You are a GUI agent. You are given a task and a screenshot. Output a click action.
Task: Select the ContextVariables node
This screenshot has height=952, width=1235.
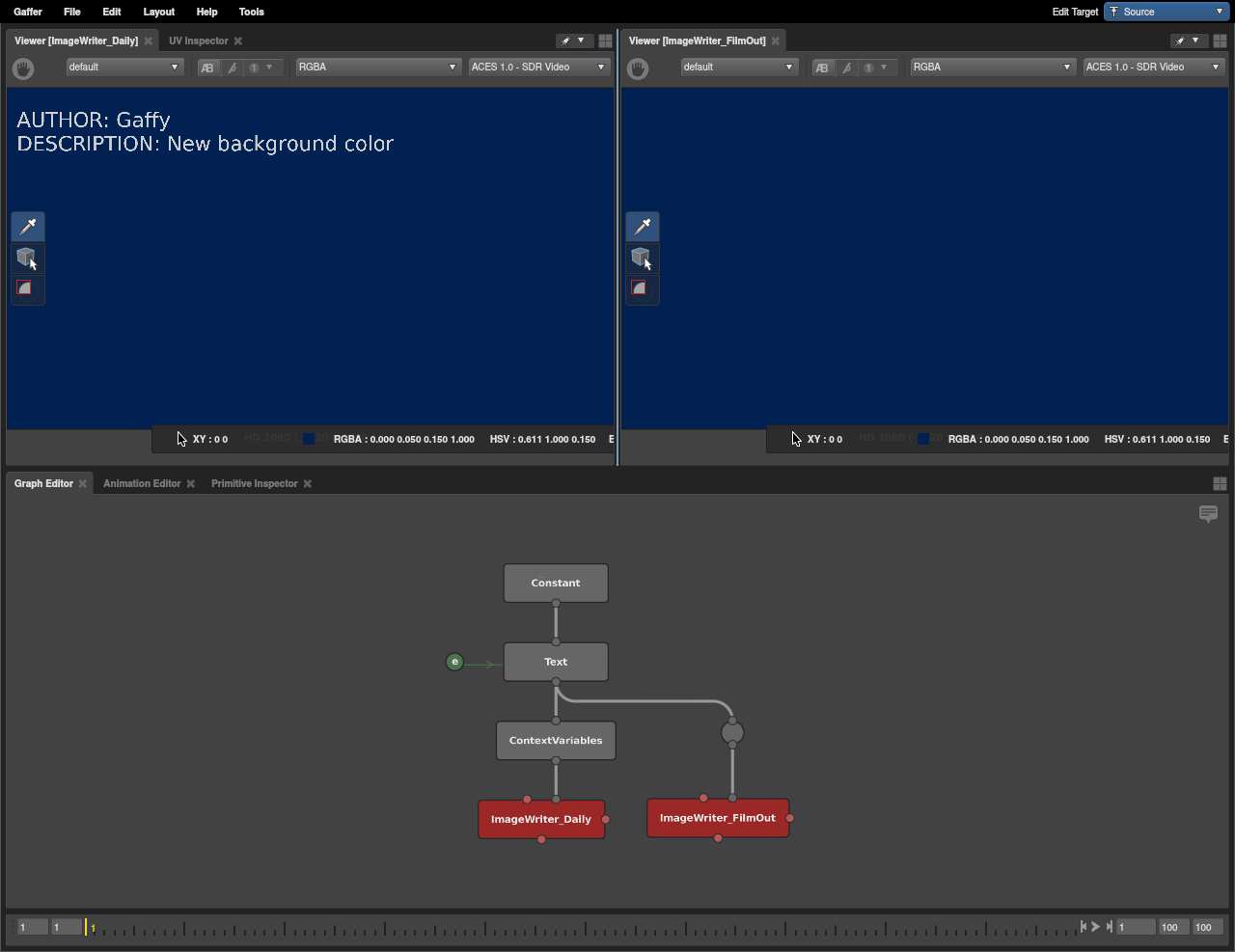coord(556,741)
